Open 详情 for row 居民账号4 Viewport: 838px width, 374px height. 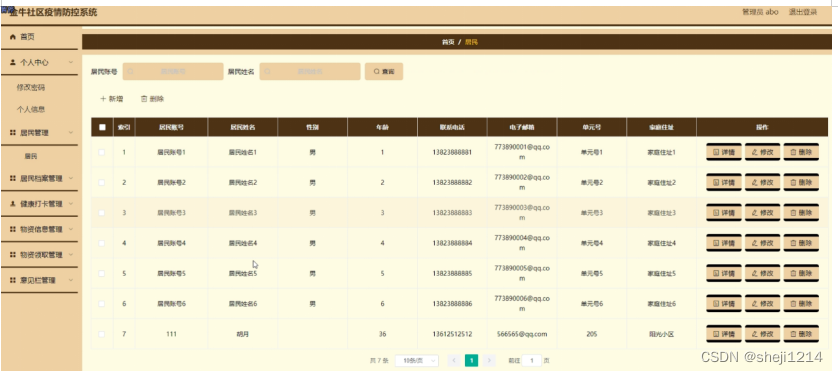(x=724, y=243)
